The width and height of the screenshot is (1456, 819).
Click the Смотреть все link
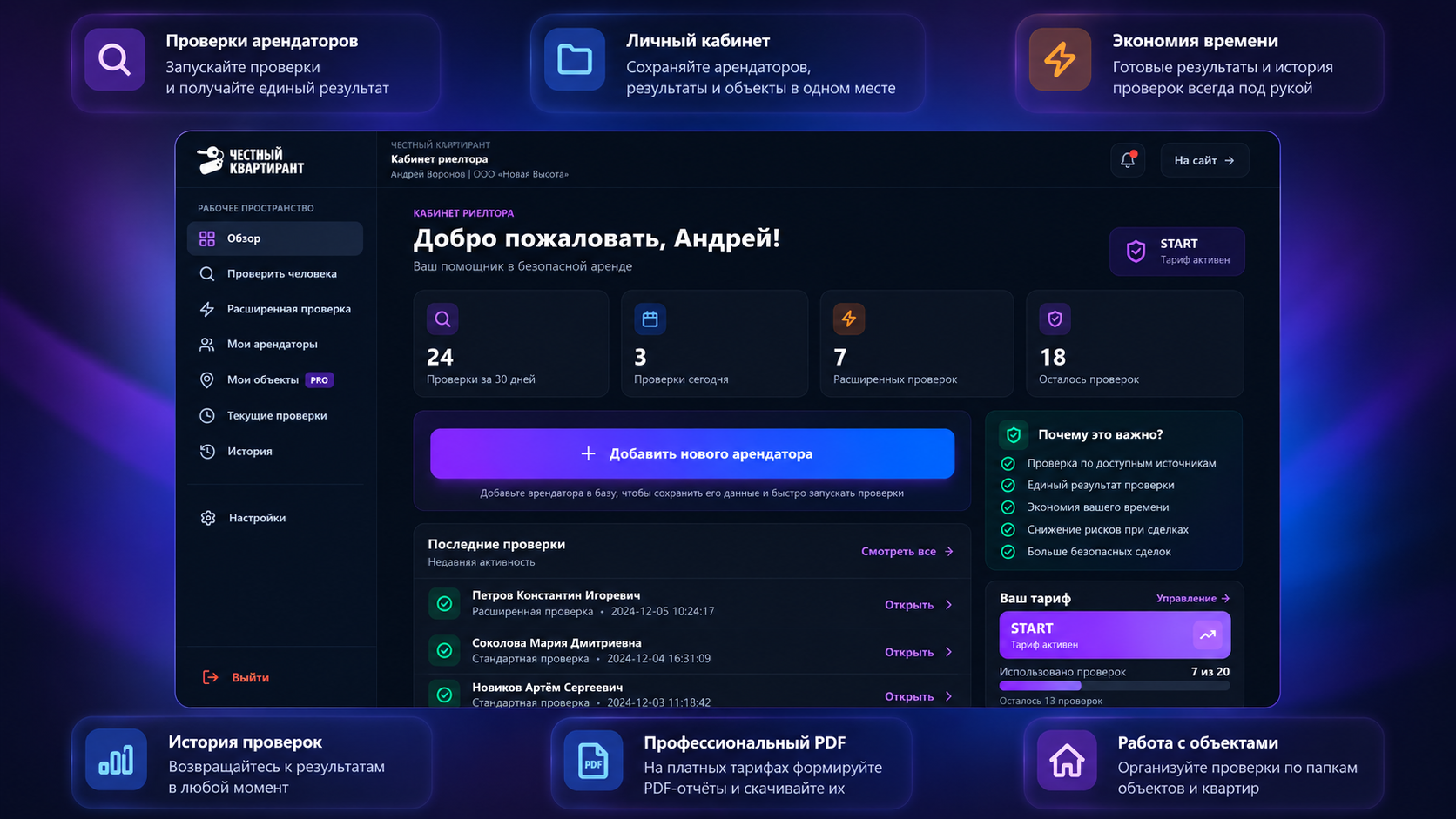click(907, 551)
